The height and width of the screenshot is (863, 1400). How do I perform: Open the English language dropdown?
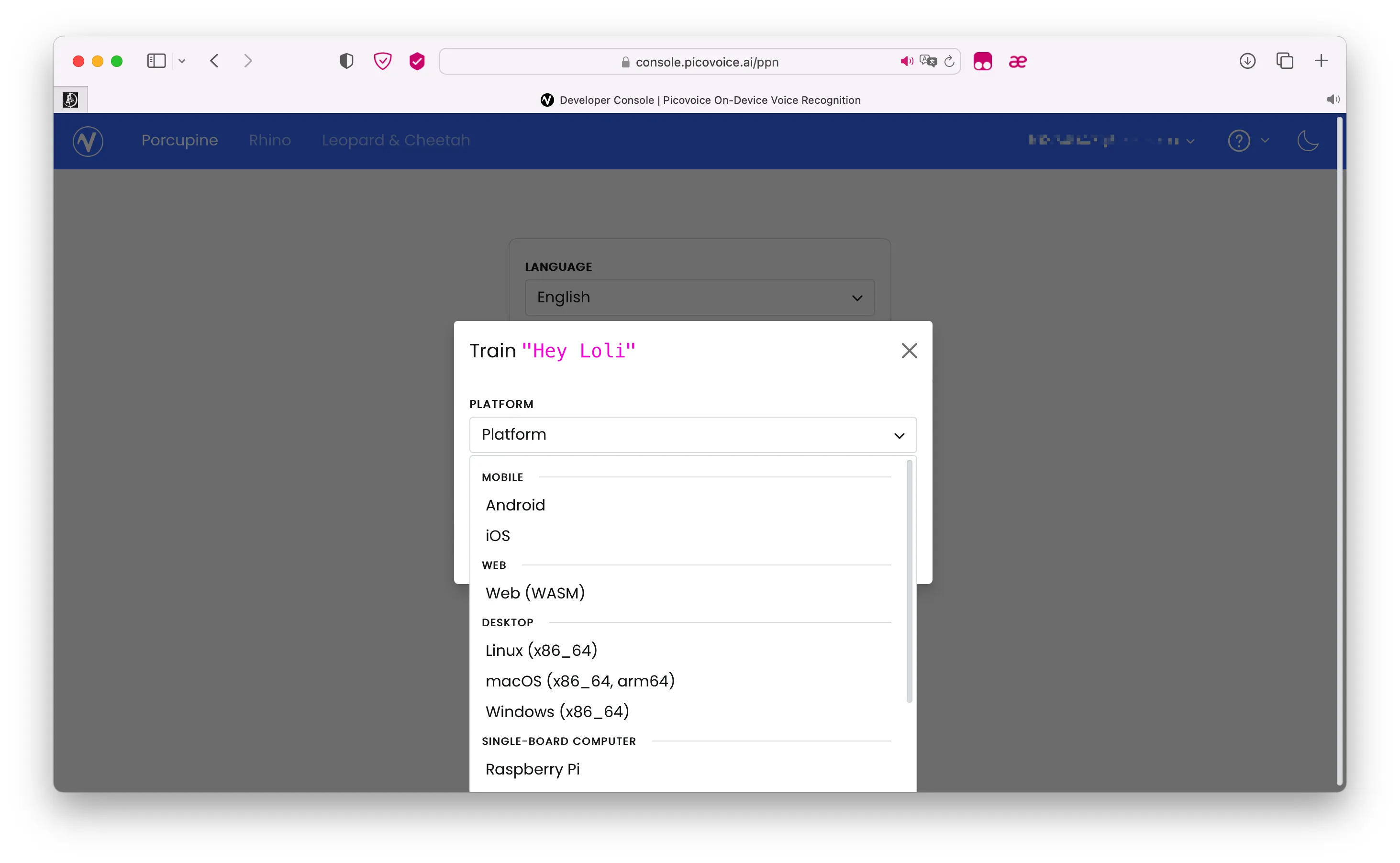point(699,298)
